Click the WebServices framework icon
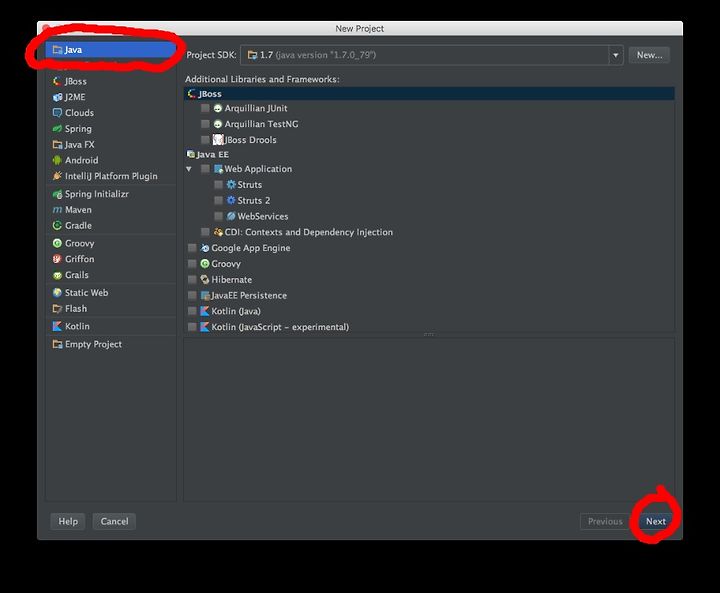 coord(231,216)
